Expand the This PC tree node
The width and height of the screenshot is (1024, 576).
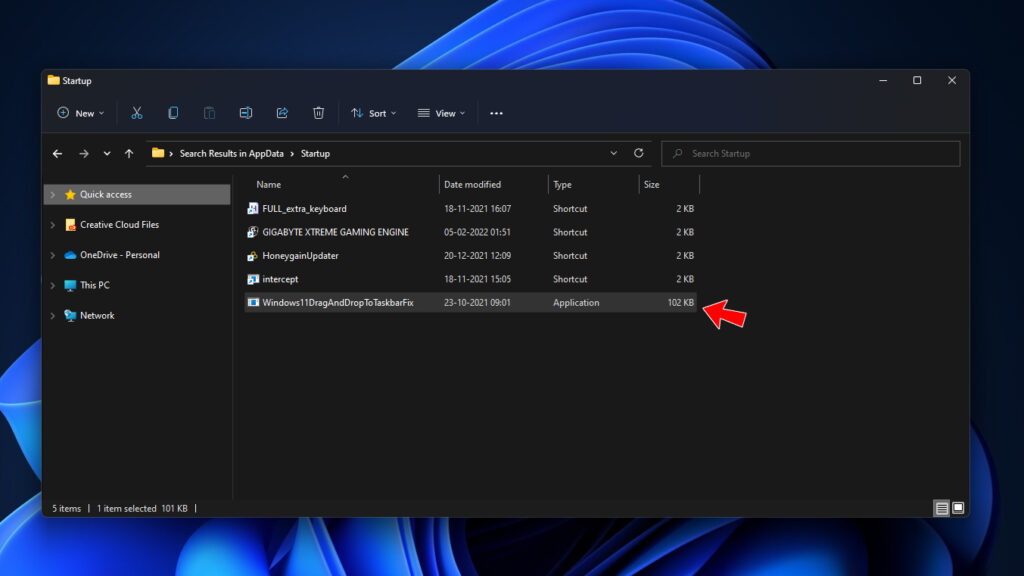click(53, 285)
